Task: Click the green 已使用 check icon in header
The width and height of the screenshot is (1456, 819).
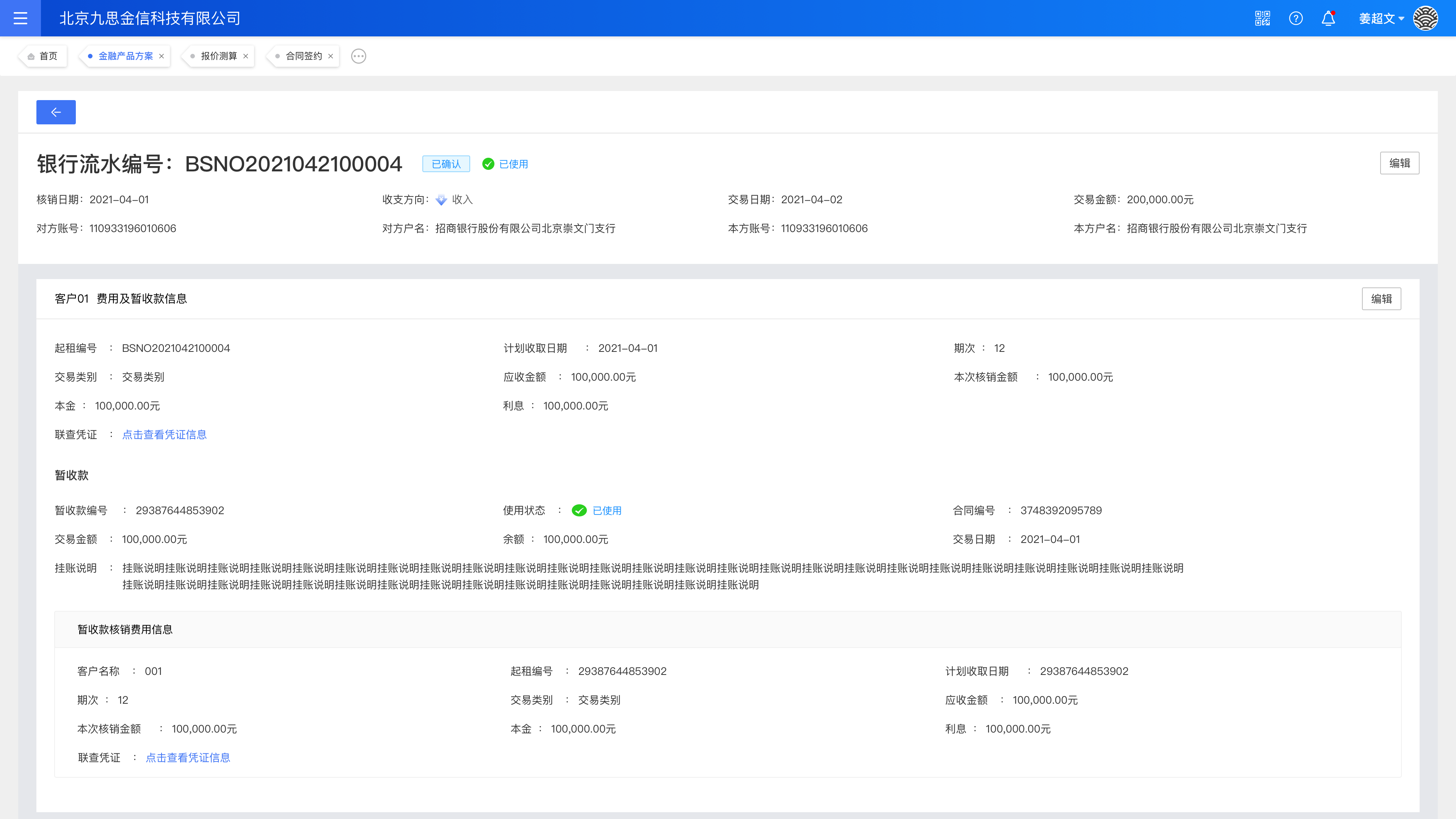Action: click(x=488, y=164)
